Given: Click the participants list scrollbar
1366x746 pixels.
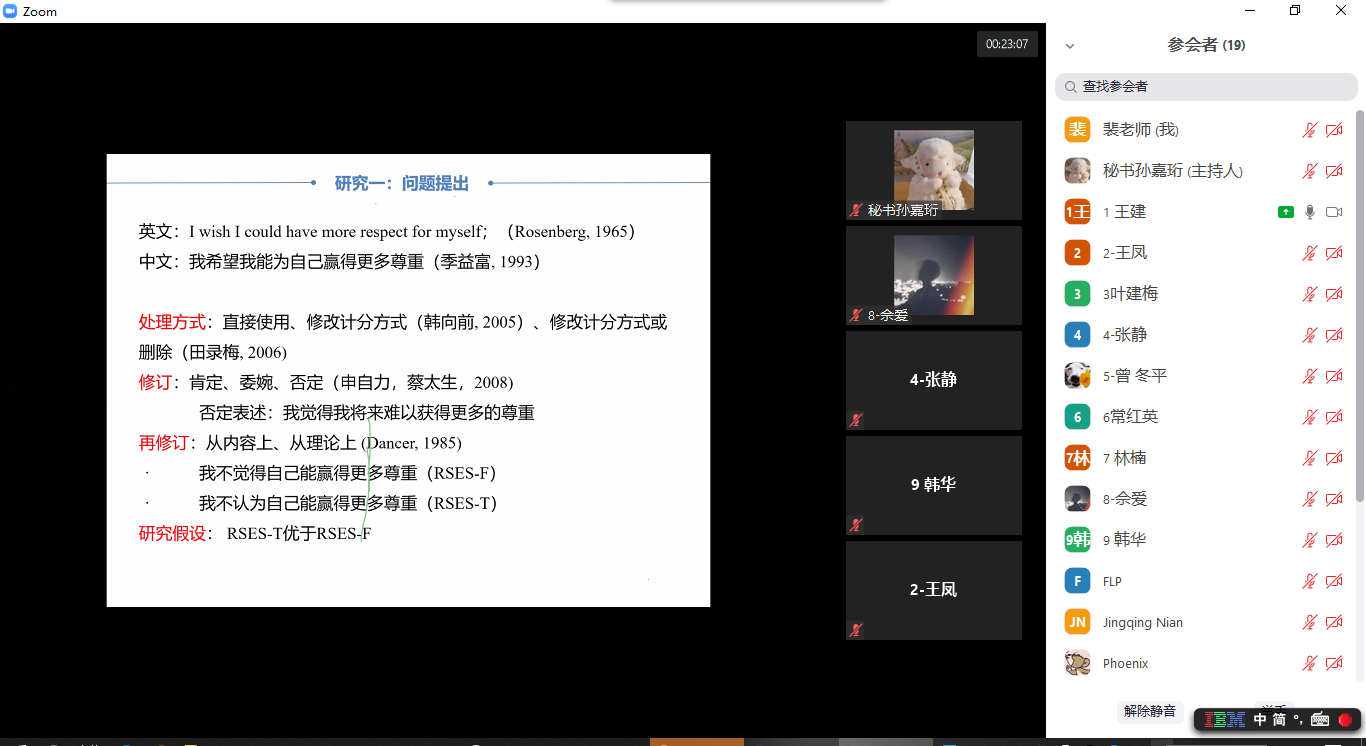Looking at the screenshot, I should [x=1359, y=300].
